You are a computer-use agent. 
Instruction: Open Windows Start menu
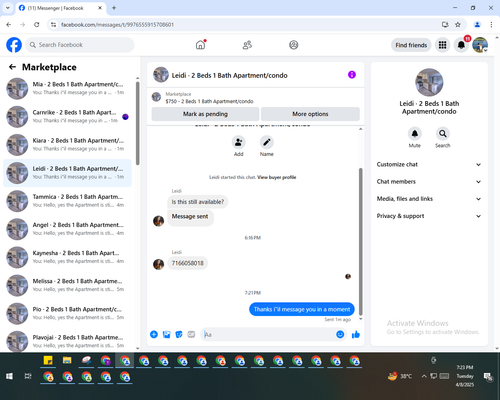(9, 376)
